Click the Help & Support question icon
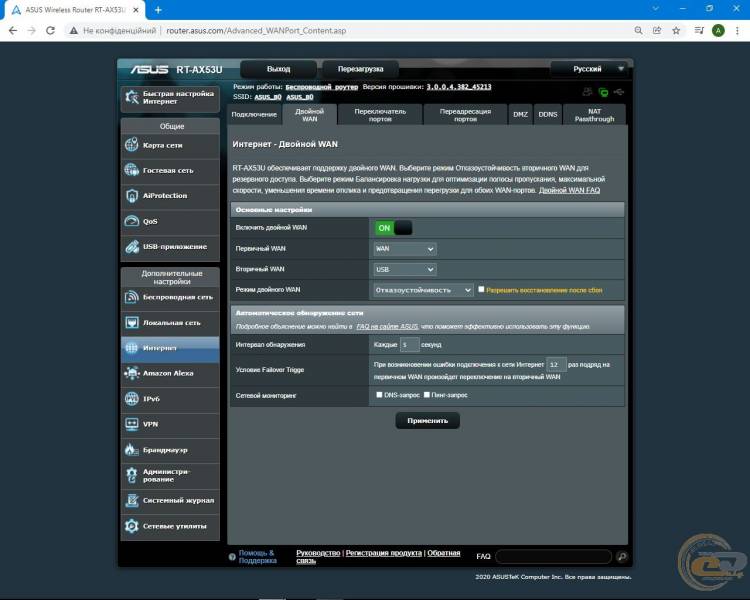Screen dimensions: 750x600 232,557
